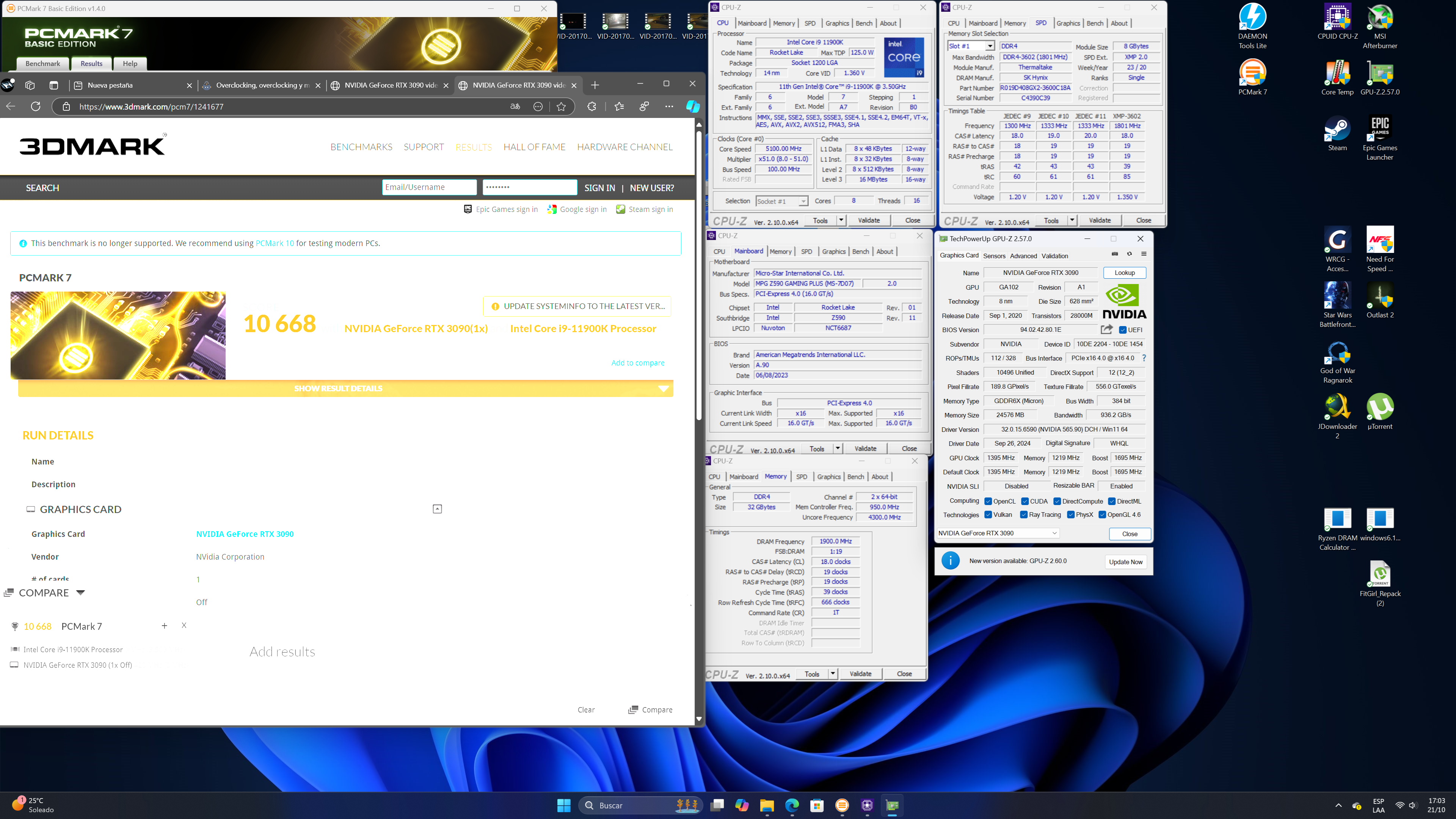This screenshot has width=1456, height=819.
Task: Open JDownloader 2 desktop icon
Action: 1337,416
